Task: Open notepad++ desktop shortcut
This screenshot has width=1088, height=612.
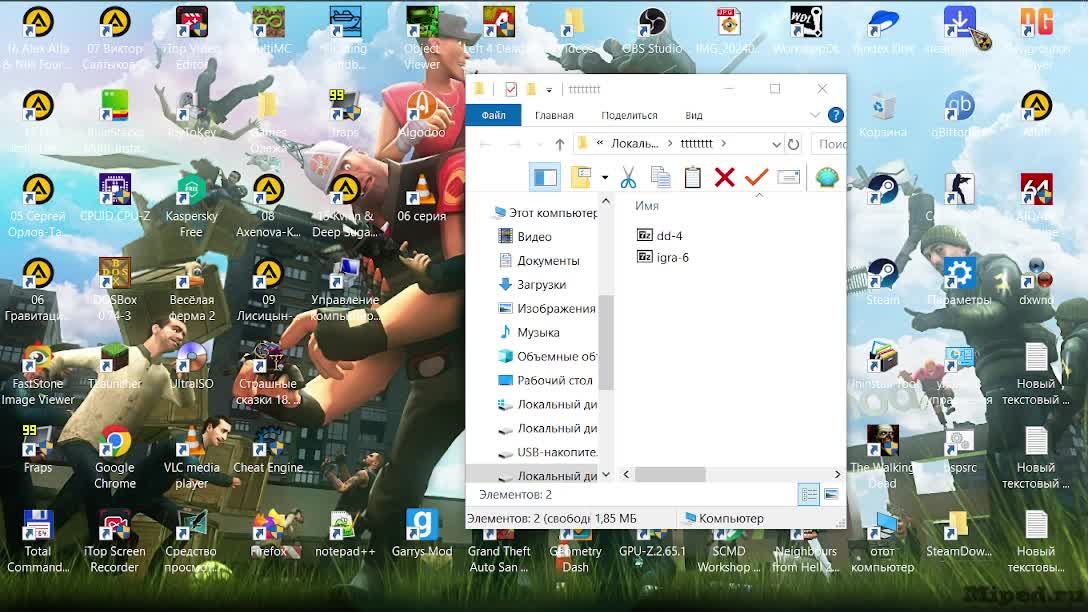Action: click(x=345, y=533)
